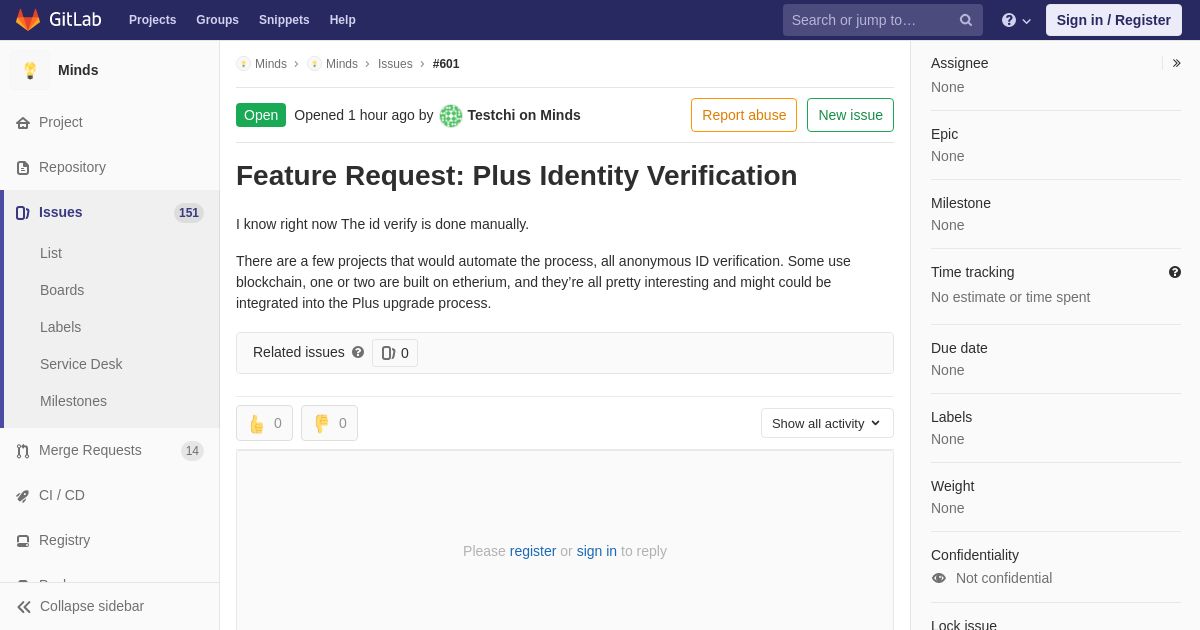Click the sign in link to reply
This screenshot has height=630, width=1200.
(x=597, y=551)
